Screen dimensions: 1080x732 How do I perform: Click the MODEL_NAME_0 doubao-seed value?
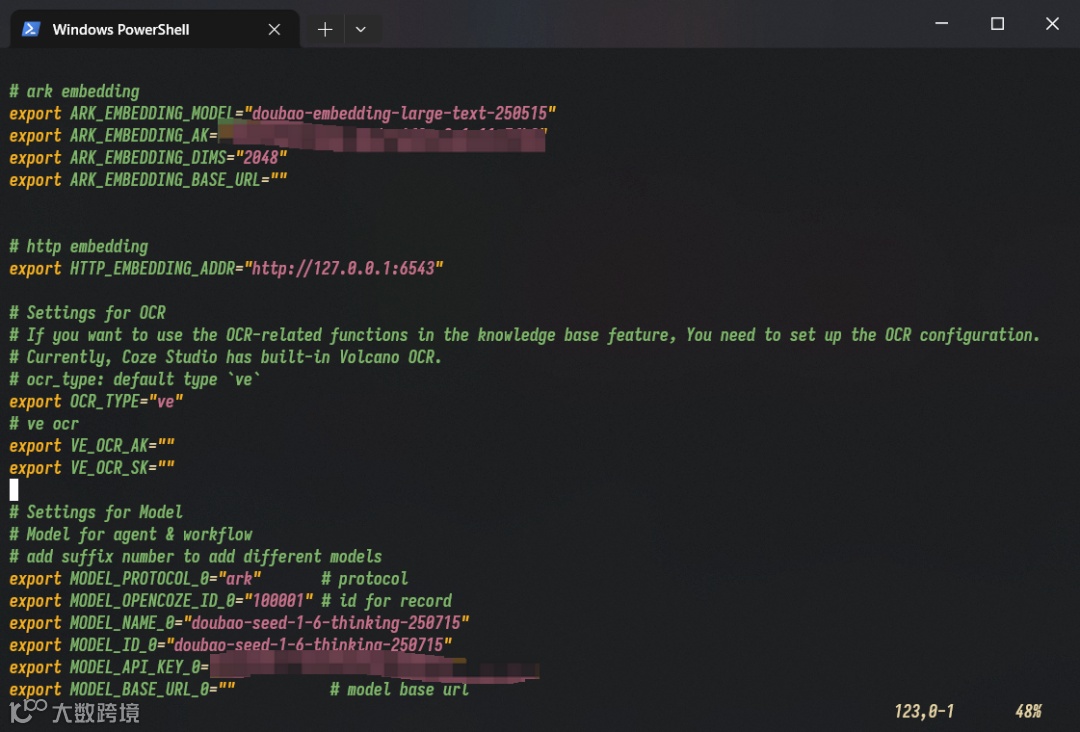tap(326, 623)
